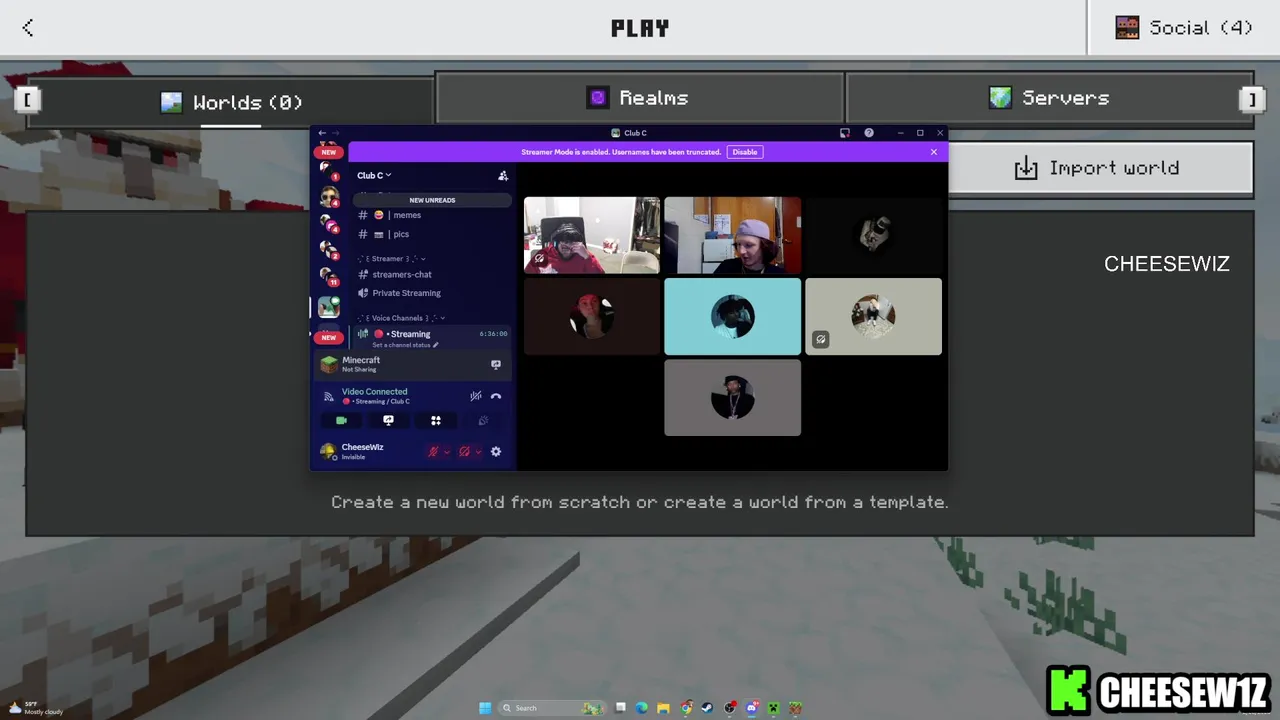This screenshot has height=720, width=1280.
Task: Collapse the Voice Channels category
Action: pos(400,318)
